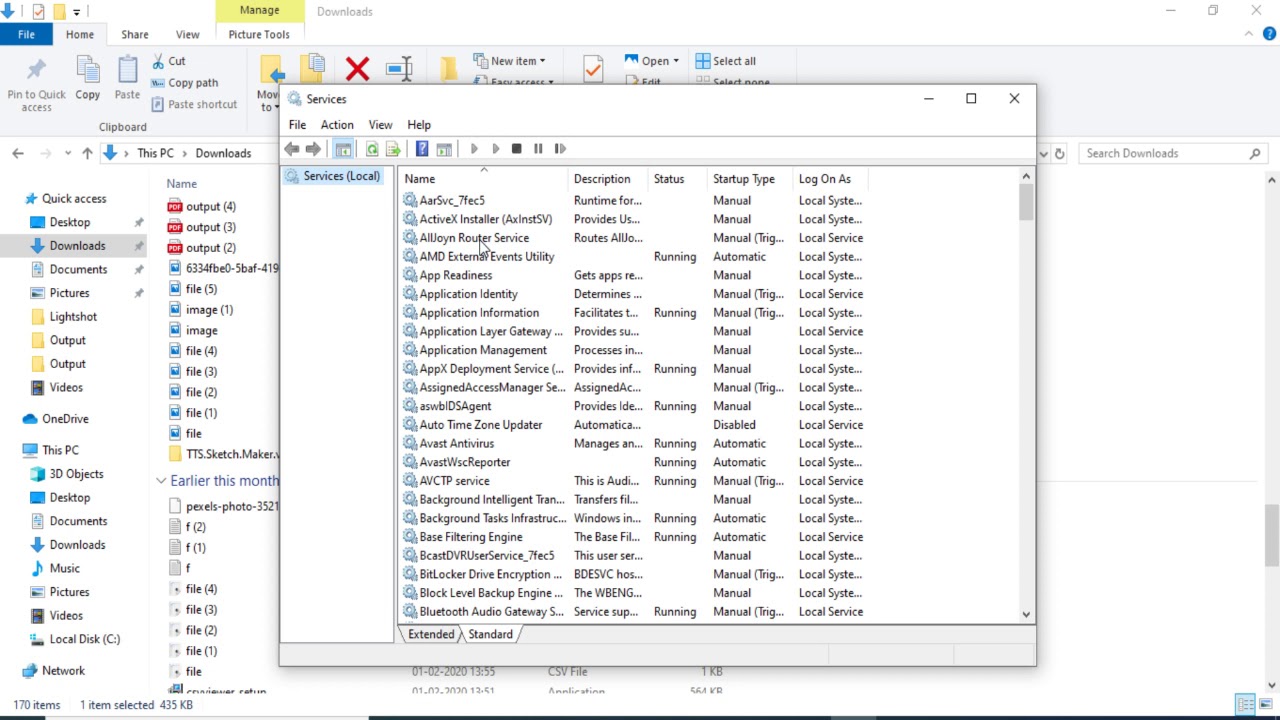Viewport: 1280px width, 720px height.
Task: Click 'Copy path' in Clipboard group
Action: 192,83
